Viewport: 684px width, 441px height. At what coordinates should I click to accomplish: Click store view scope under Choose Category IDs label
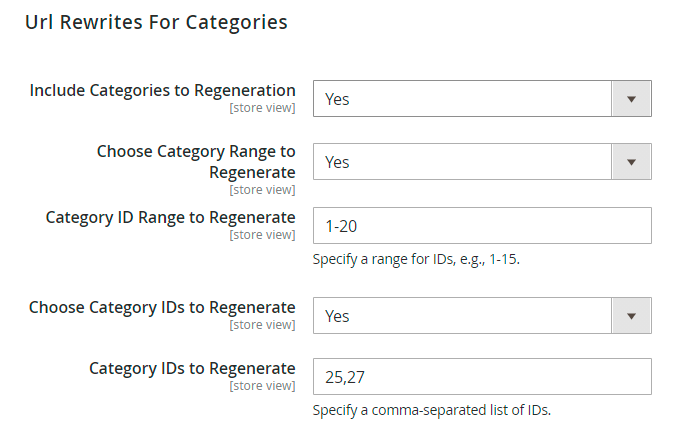point(262,325)
